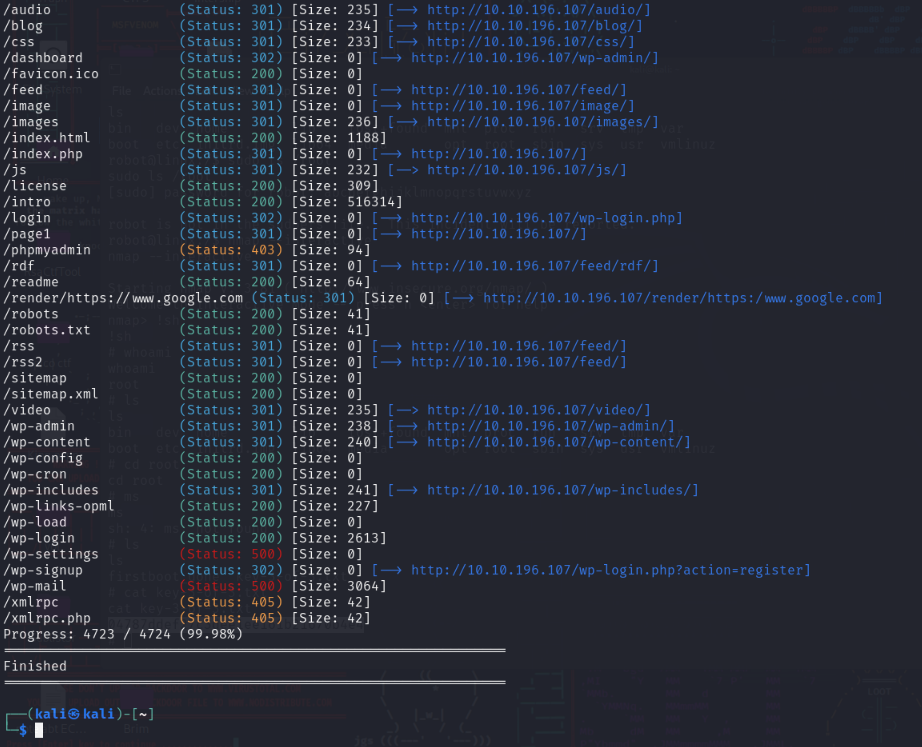Click the /sitemap.xml path text
The height and width of the screenshot is (747, 922).
tap(51, 394)
